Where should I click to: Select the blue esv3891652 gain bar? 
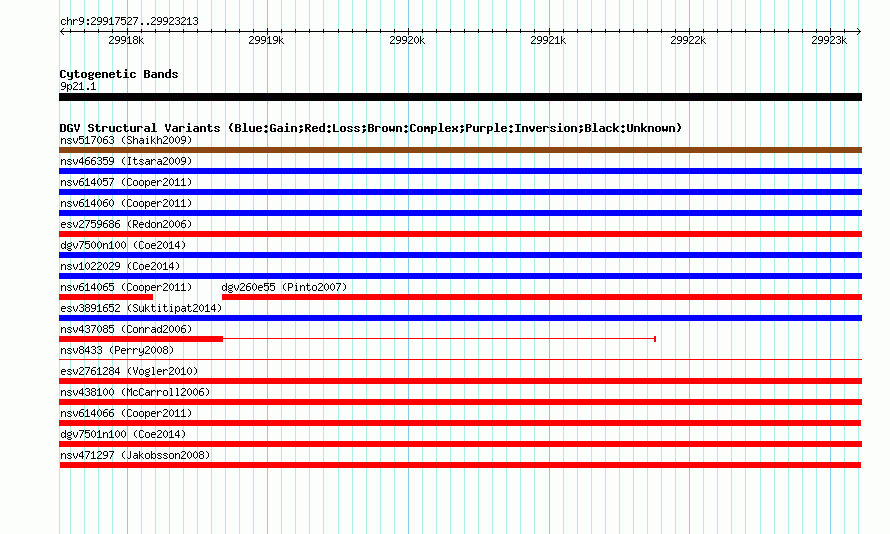[460, 318]
